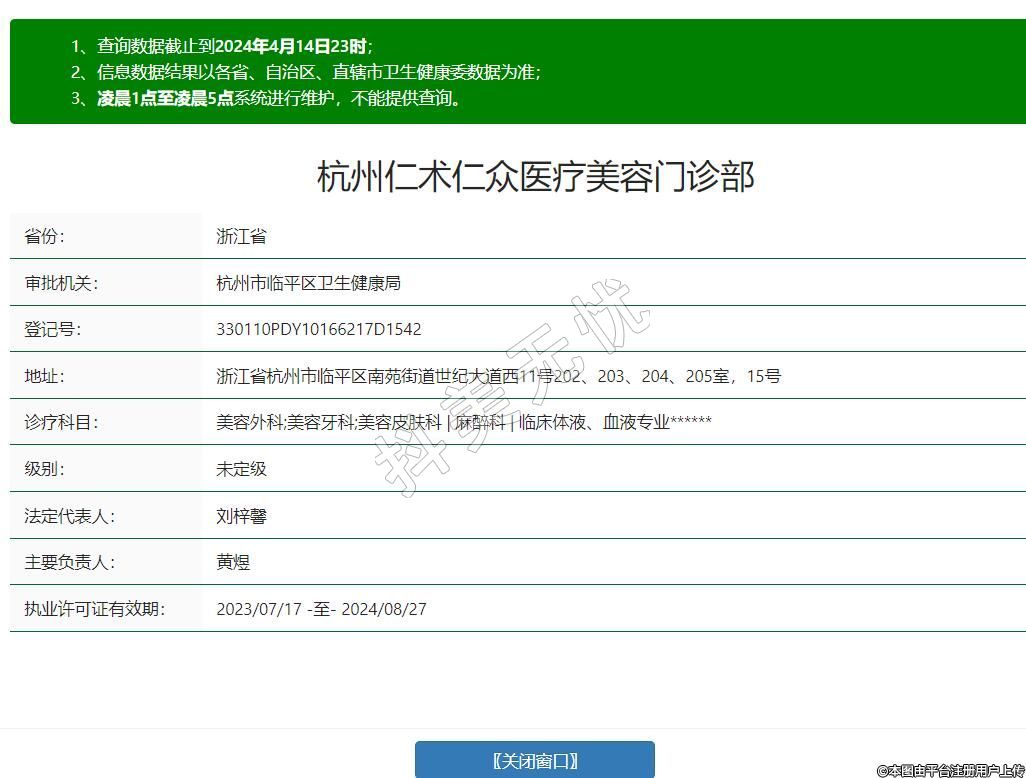Click the 地址 row label

pyautogui.click(x=44, y=376)
